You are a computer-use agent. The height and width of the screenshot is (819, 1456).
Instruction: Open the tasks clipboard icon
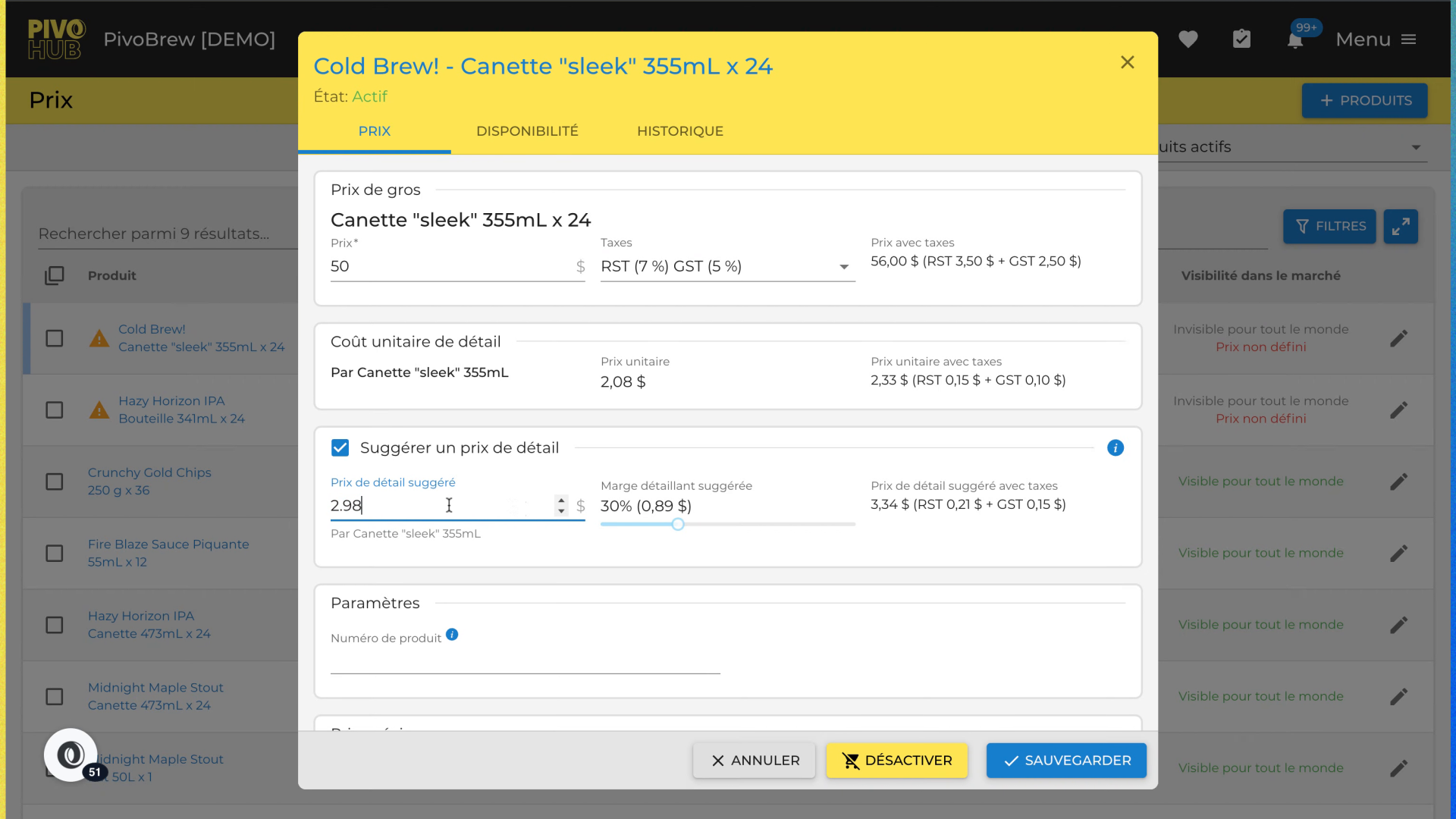(x=1241, y=39)
